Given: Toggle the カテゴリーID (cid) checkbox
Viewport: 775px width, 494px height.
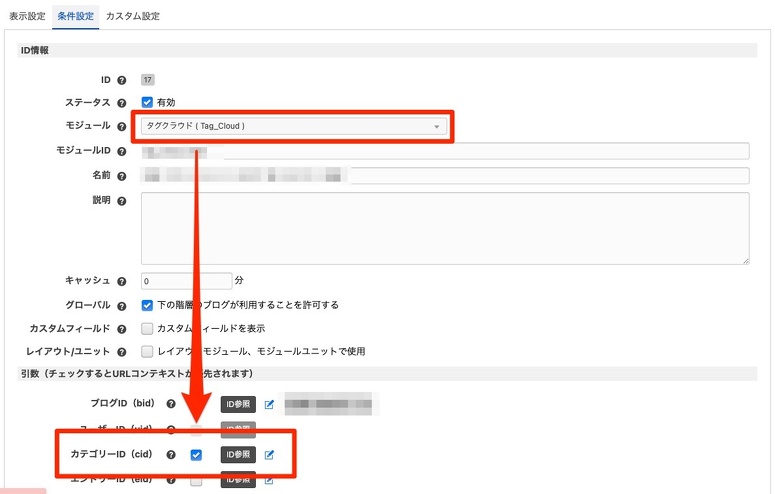Looking at the screenshot, I should click(196, 455).
